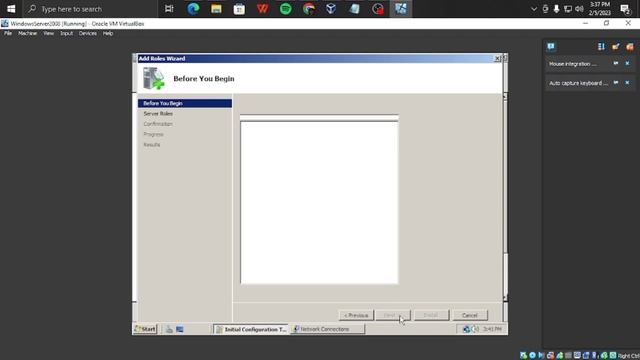Click the orange notification panel icon
Viewport: 640px width, 360px height.
coord(630,47)
